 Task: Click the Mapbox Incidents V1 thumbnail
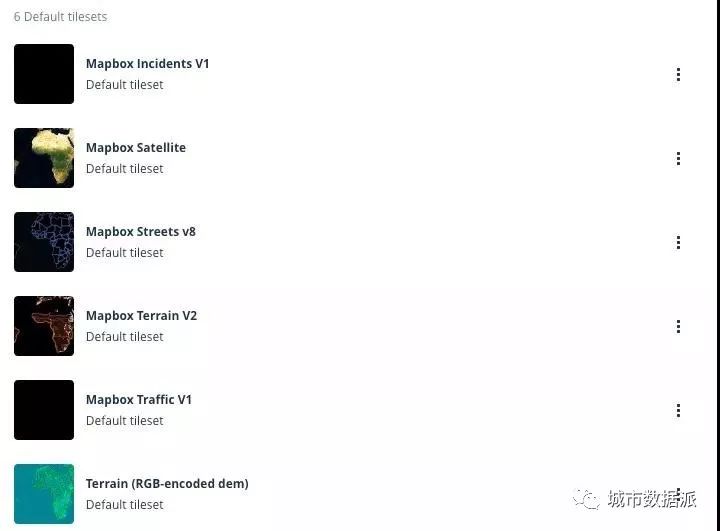44,74
